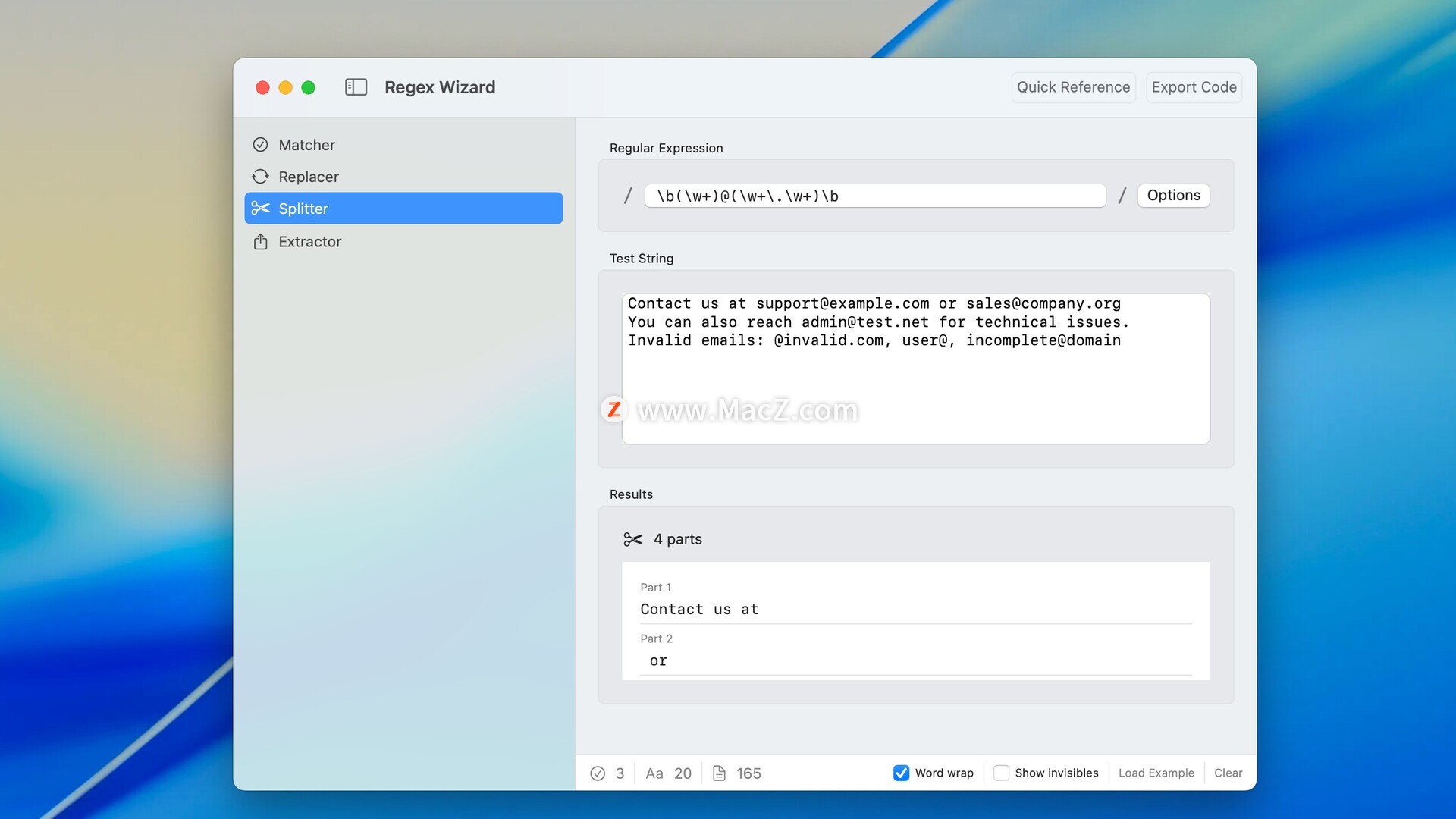Click the Replacer arrows icon
This screenshot has height=819, width=1456.
[x=260, y=177]
